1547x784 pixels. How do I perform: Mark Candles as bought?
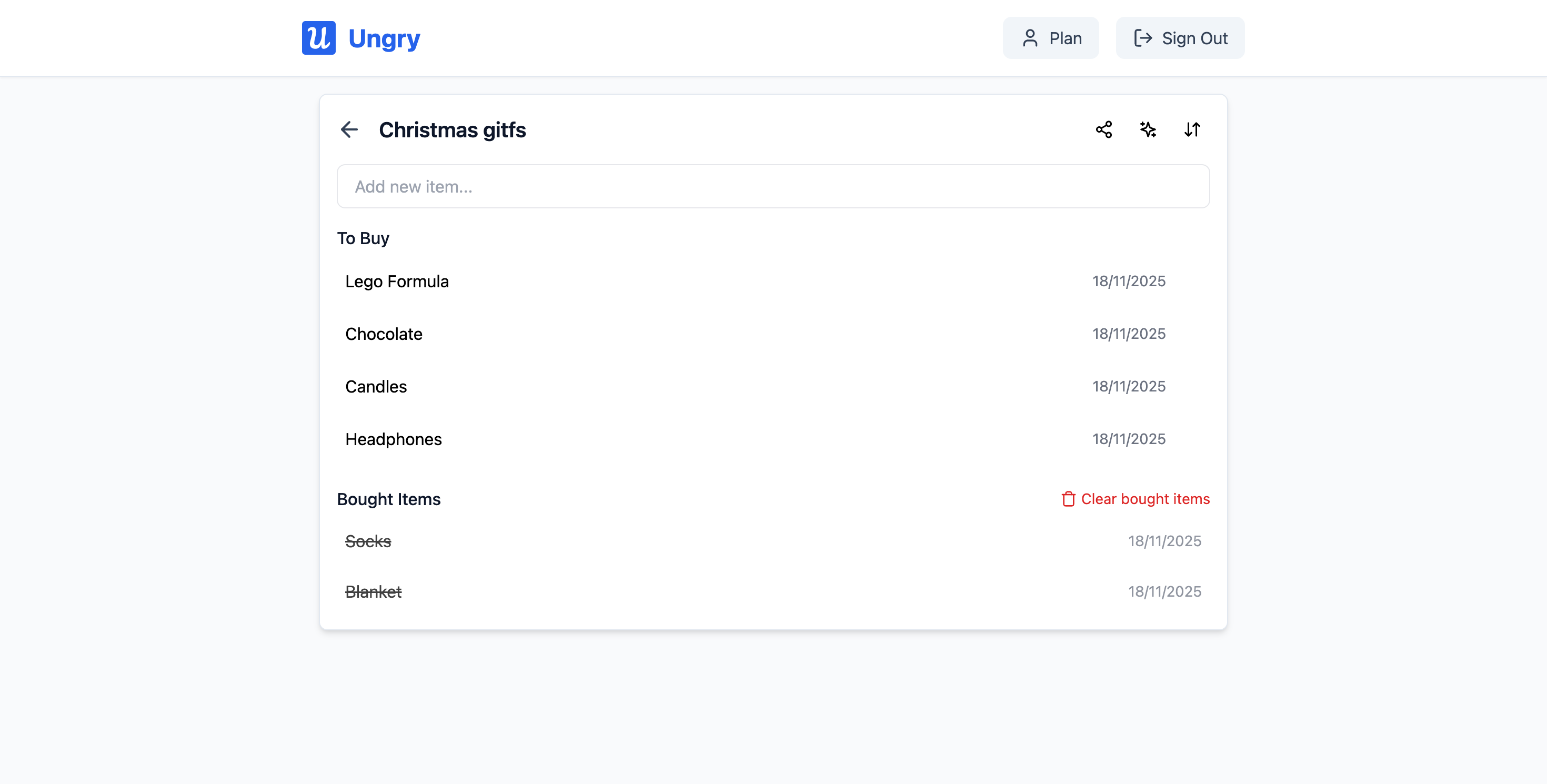(x=376, y=387)
